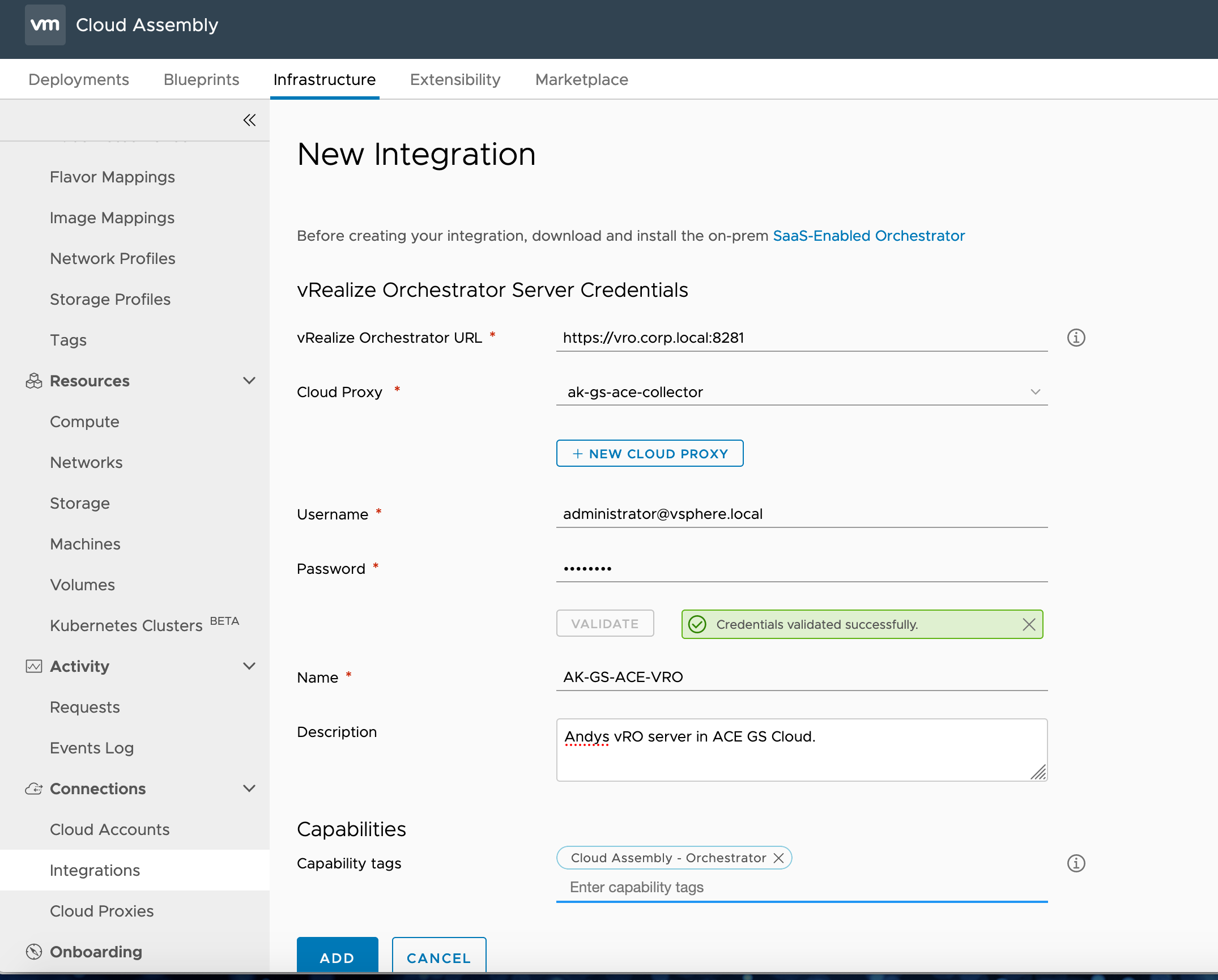
Task: Click the New Cloud Proxy button
Action: tap(649, 453)
